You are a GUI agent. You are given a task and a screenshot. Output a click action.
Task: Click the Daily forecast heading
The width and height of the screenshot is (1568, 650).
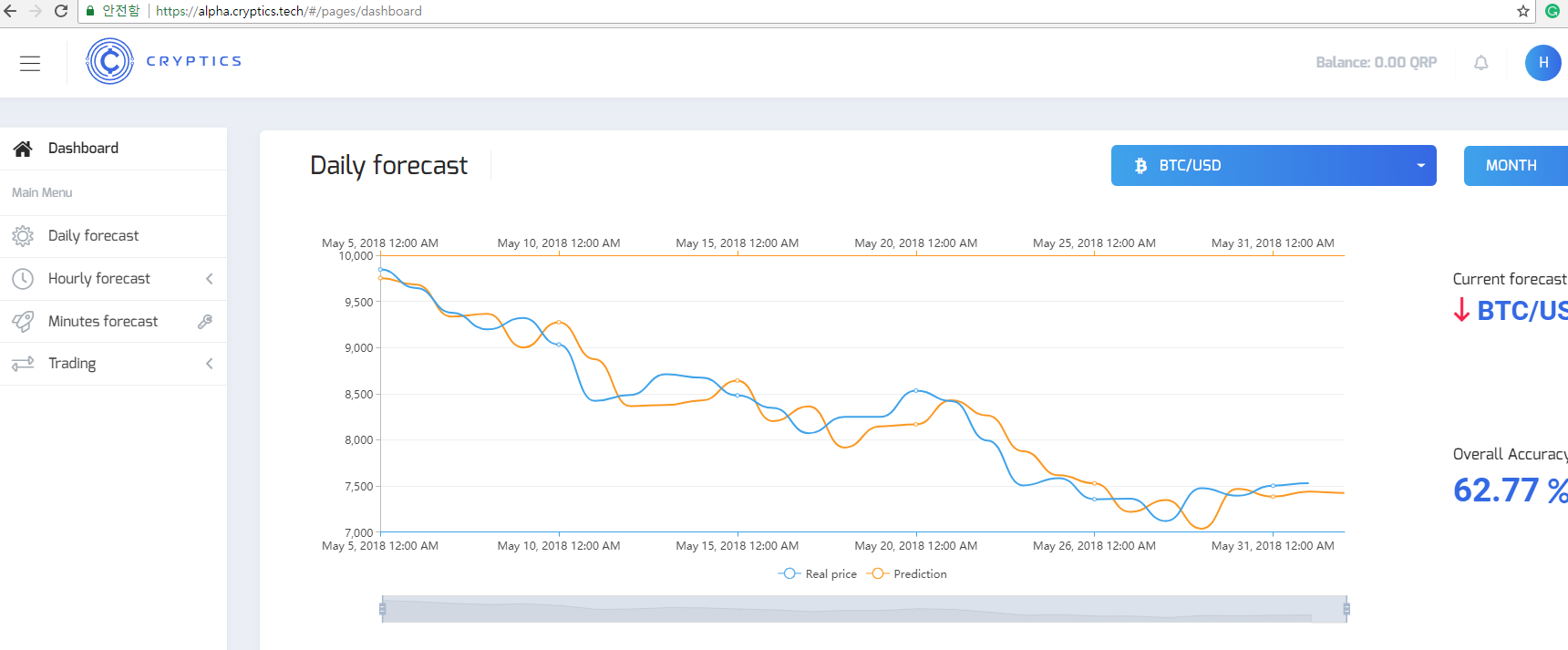tap(389, 165)
